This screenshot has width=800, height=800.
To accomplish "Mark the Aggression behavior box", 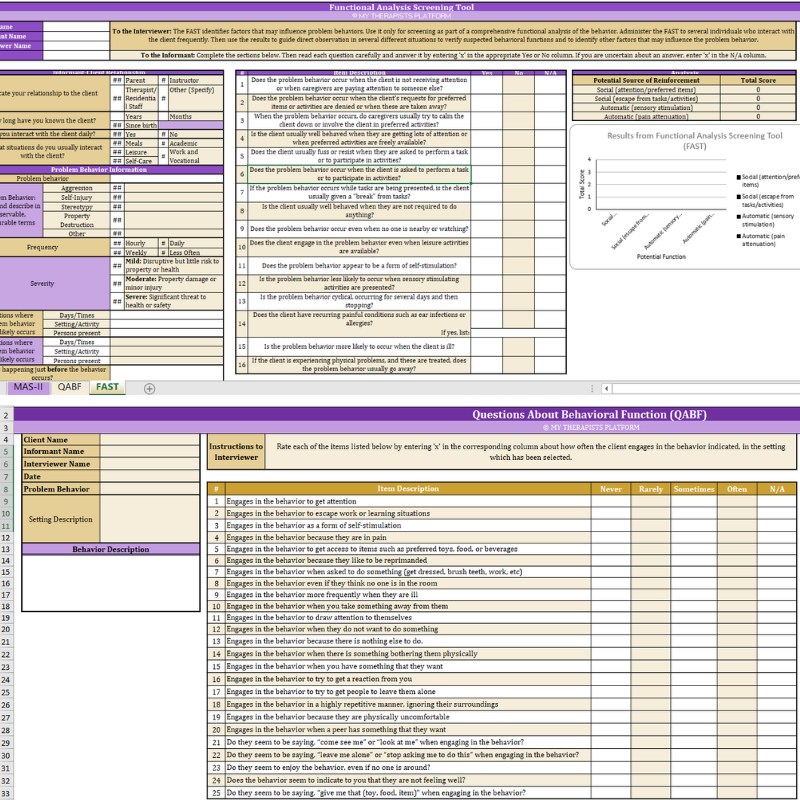I will coord(117,188).
